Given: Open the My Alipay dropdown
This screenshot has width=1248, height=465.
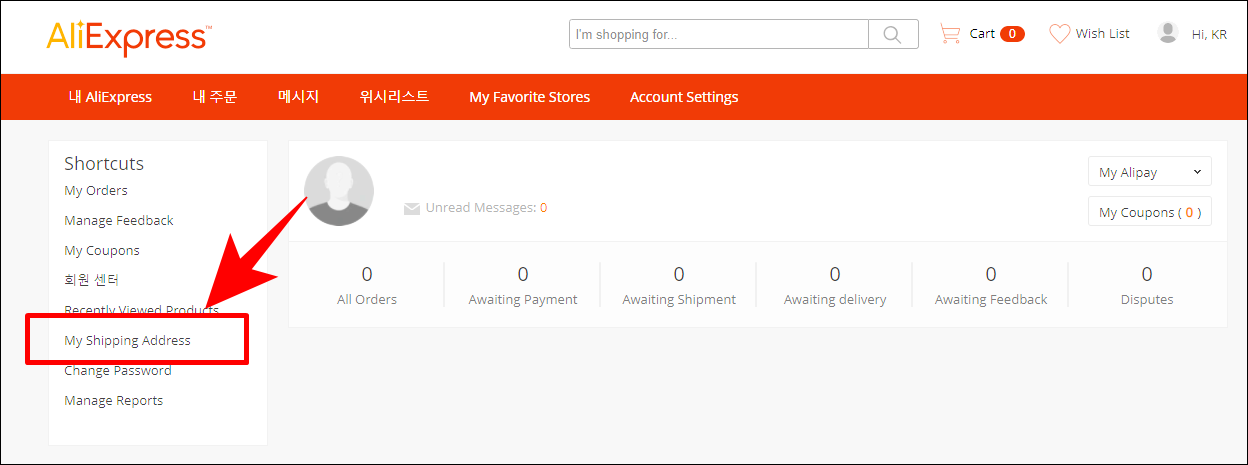Looking at the screenshot, I should 1149,172.
